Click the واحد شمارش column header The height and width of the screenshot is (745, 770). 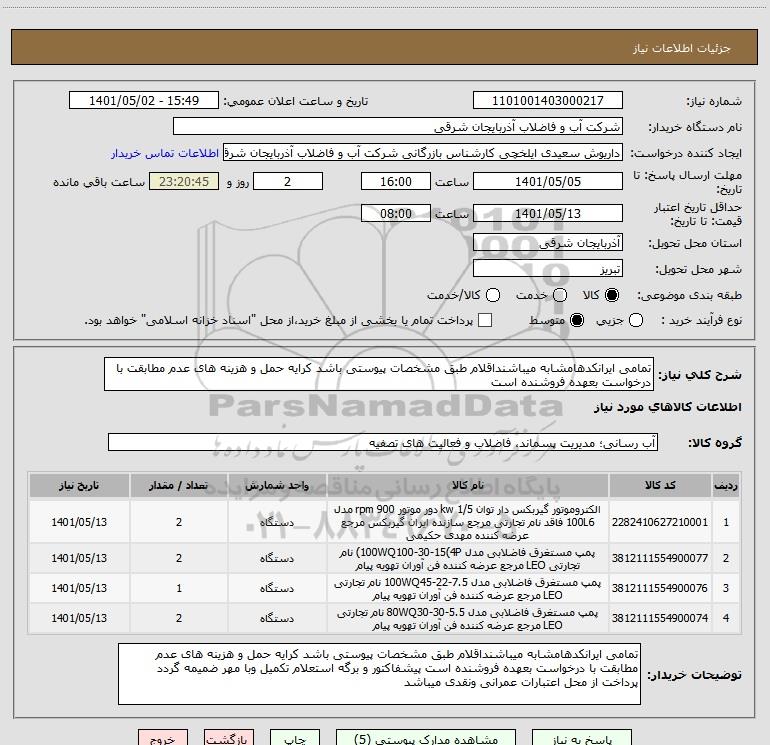(x=277, y=485)
